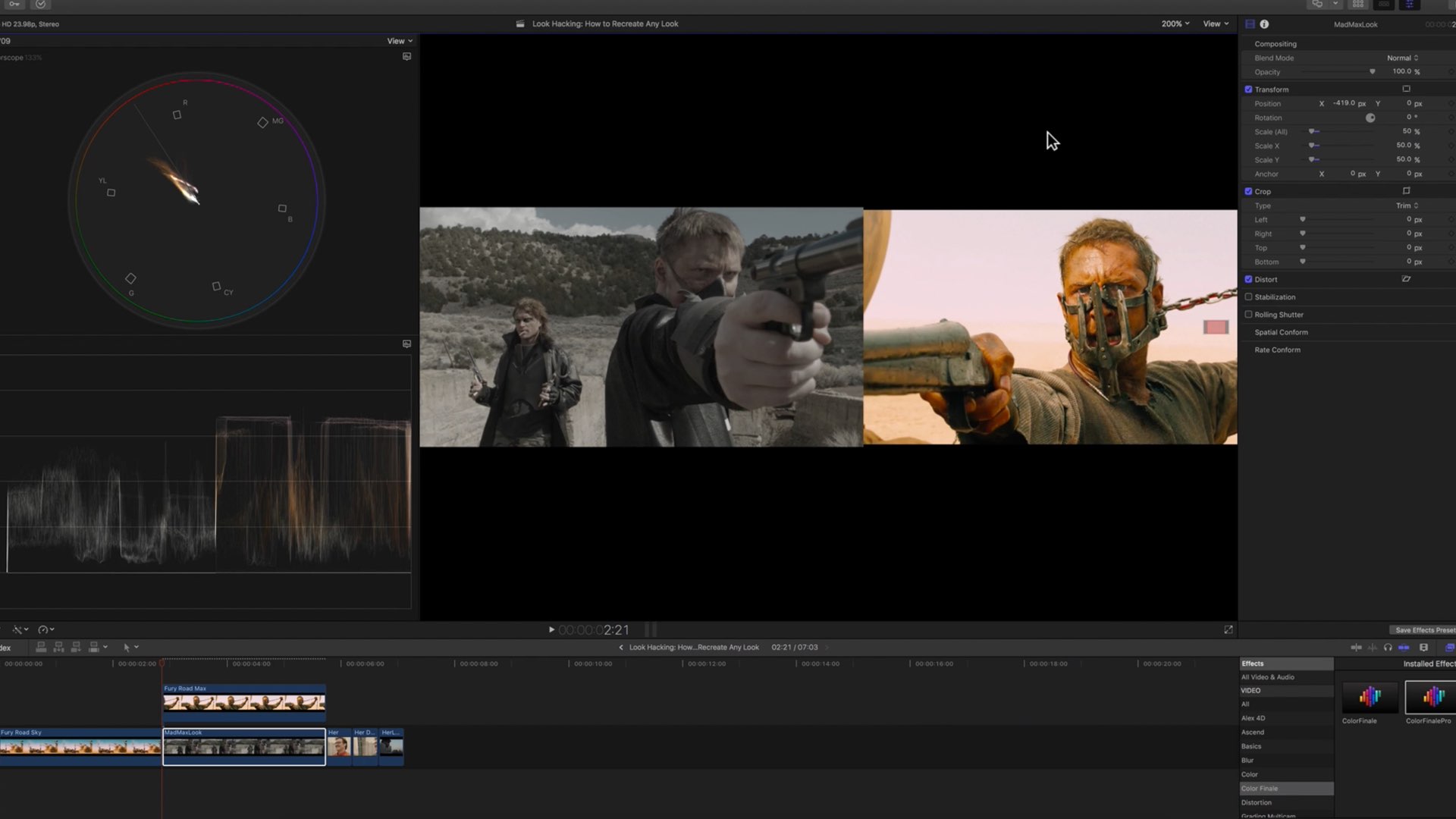Image resolution: width=1456 pixels, height=819 pixels.
Task: Go back in timeline history arrow
Action: (620, 648)
